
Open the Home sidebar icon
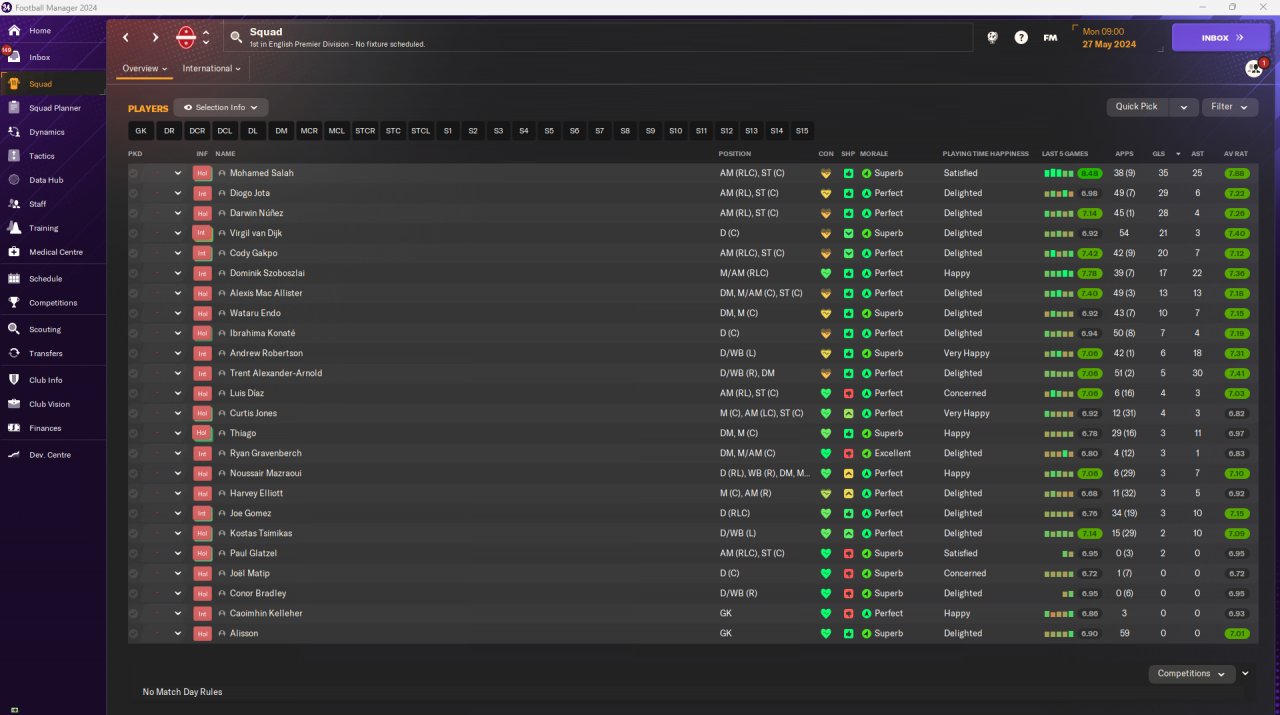pyautogui.click(x=14, y=30)
